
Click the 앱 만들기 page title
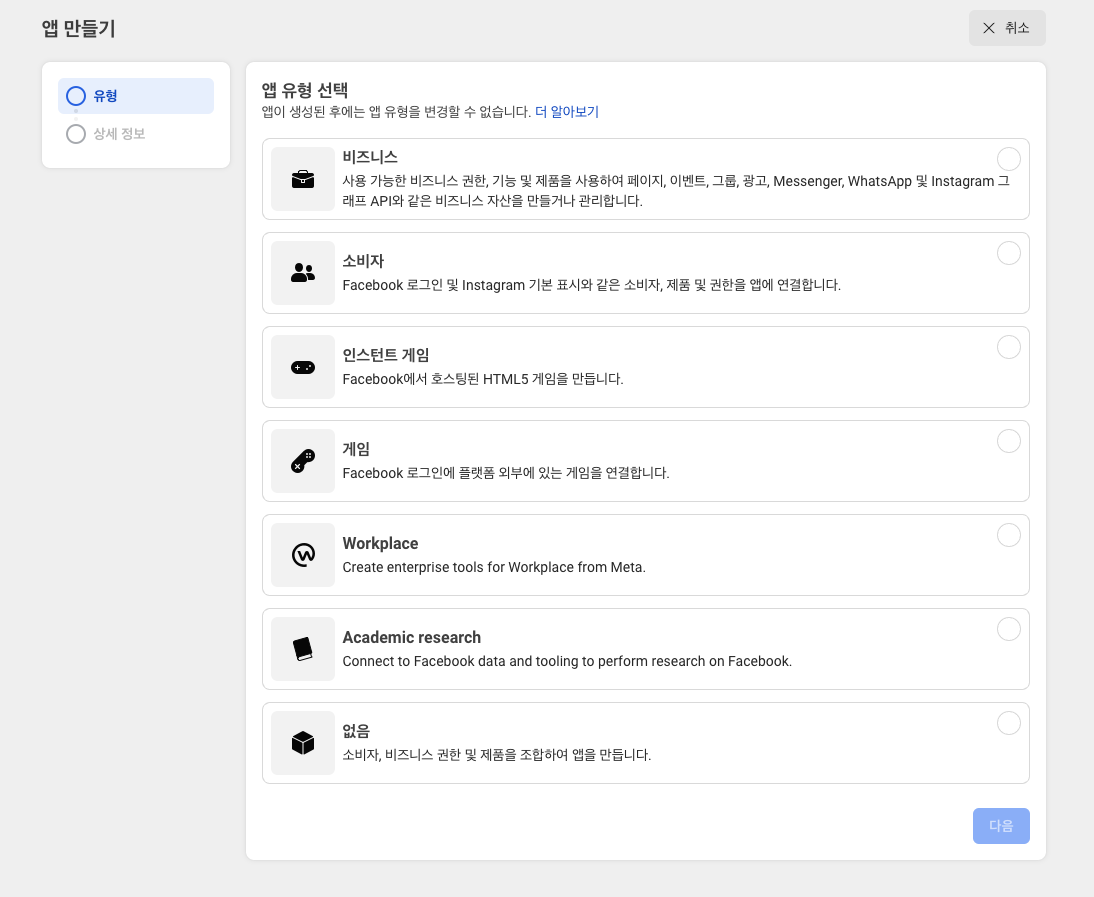pyautogui.click(x=78, y=29)
